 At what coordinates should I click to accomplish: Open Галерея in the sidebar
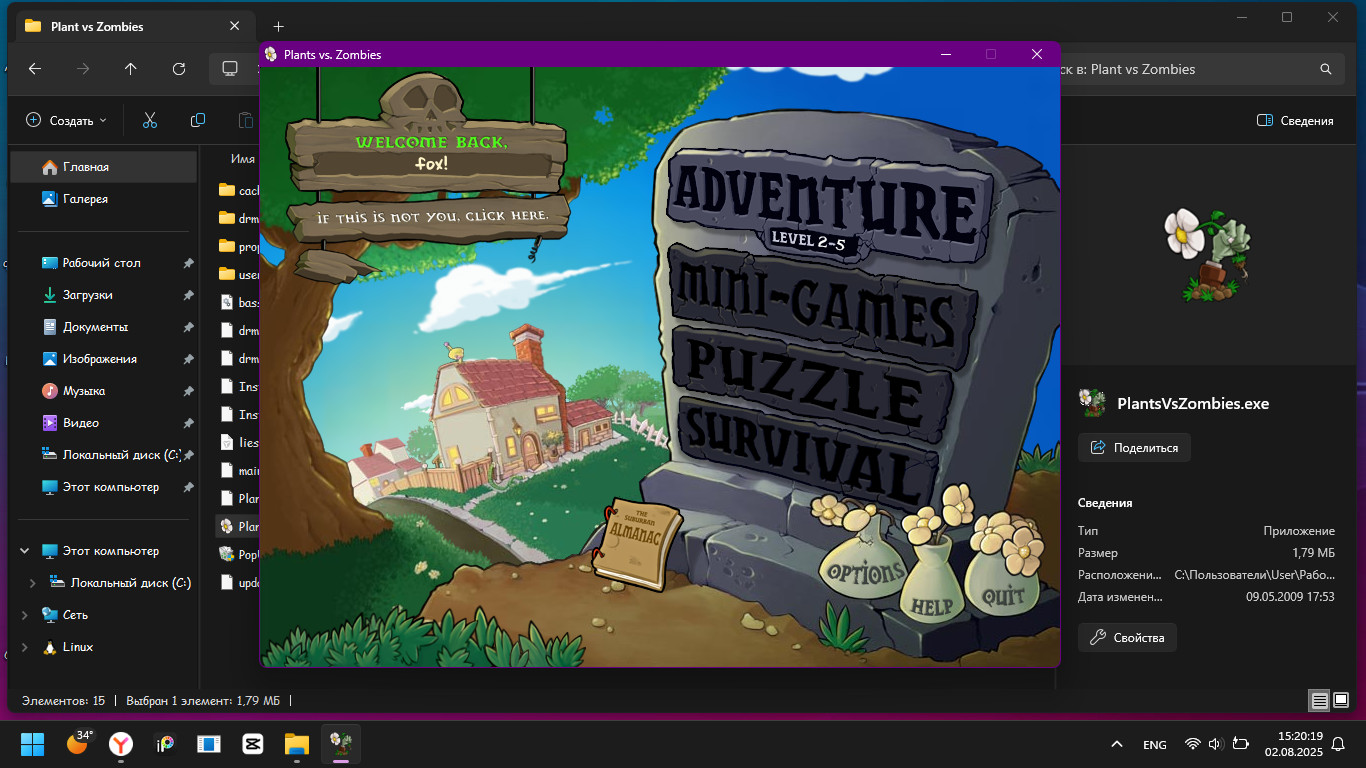point(104,199)
